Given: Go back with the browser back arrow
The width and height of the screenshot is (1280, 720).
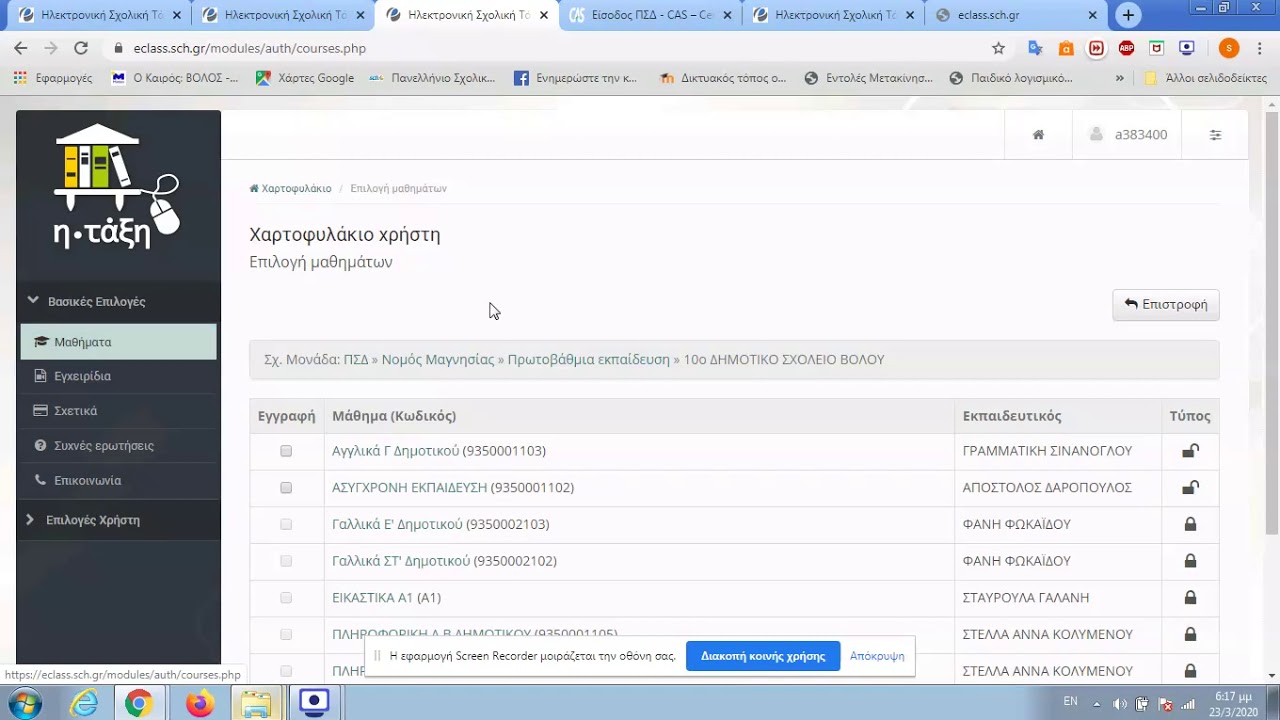Looking at the screenshot, I should tap(21, 48).
